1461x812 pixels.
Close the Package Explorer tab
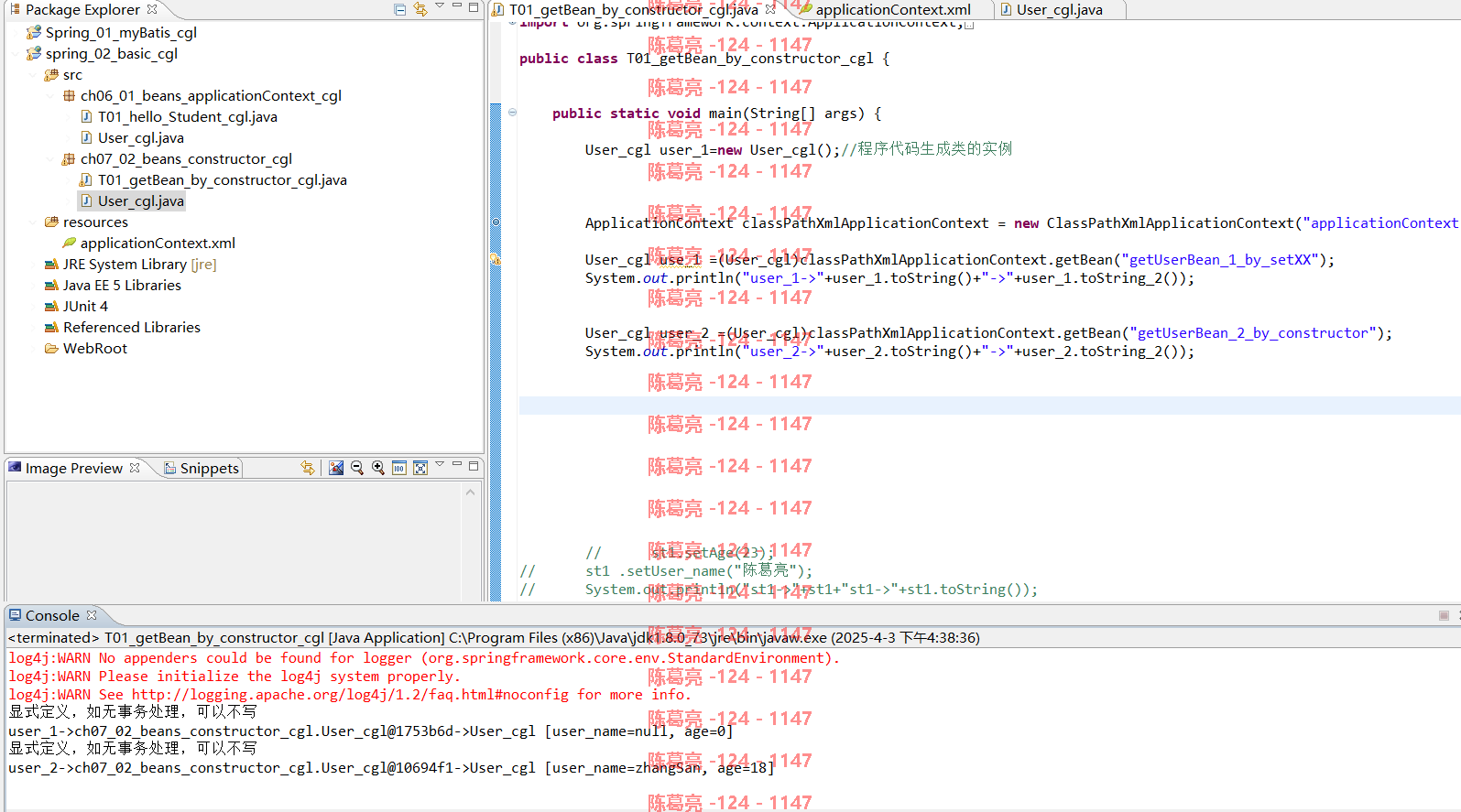coord(152,9)
